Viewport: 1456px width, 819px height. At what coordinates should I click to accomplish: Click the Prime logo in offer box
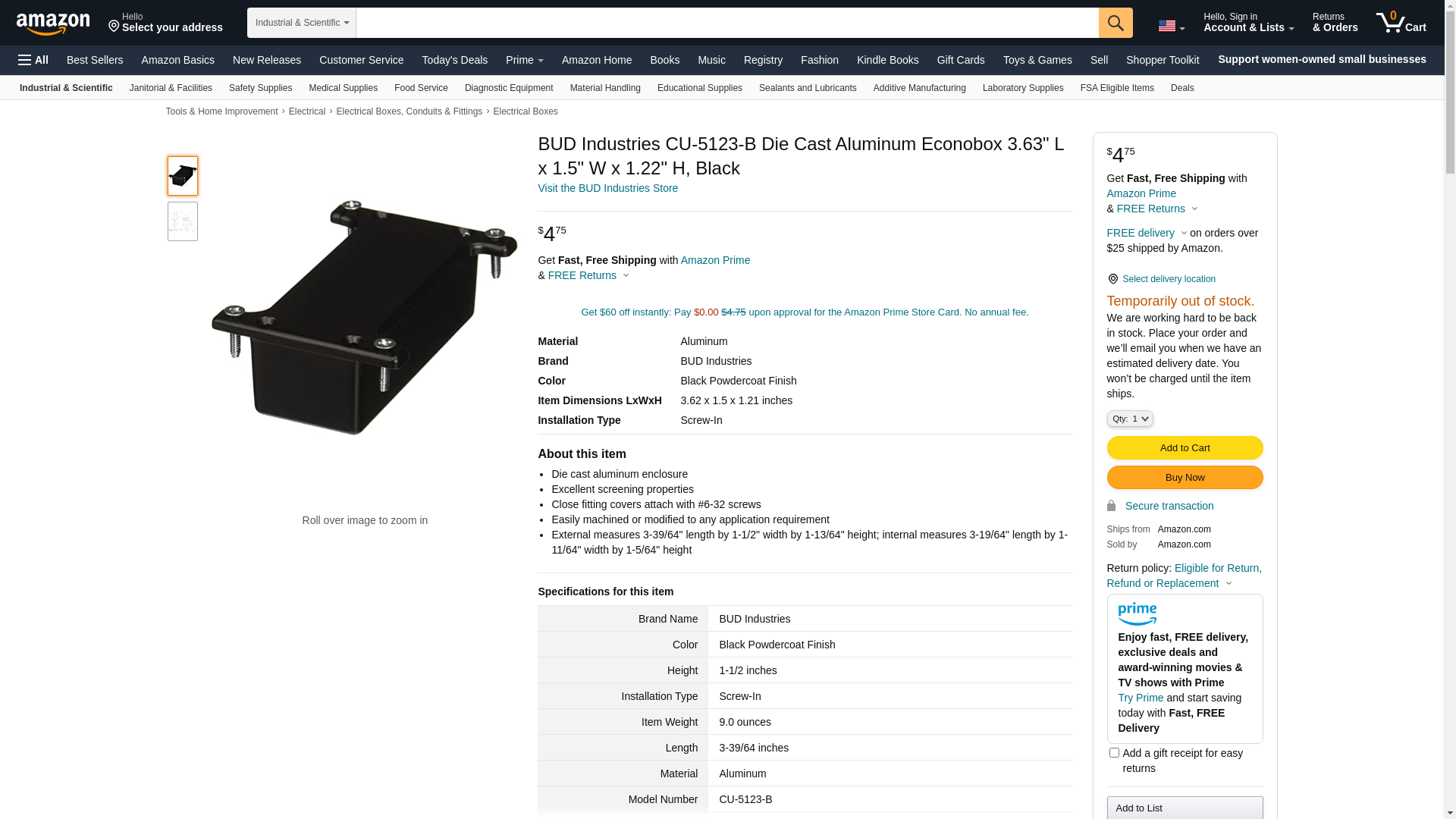pos(1137,613)
